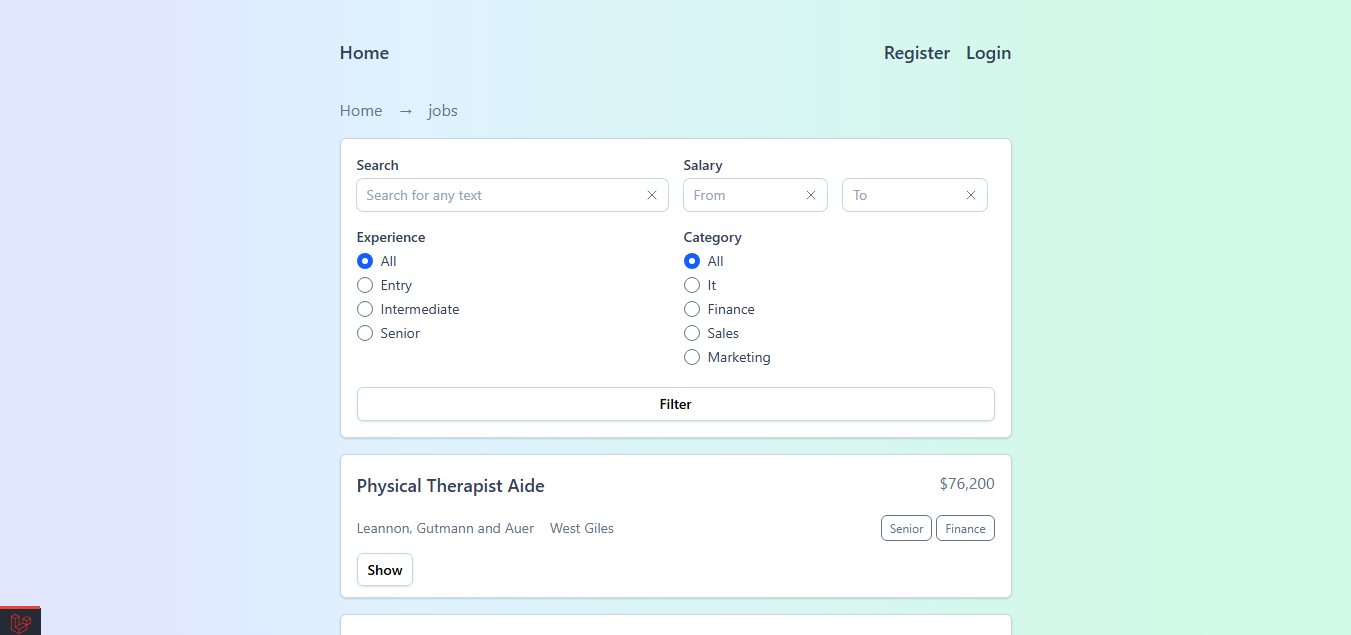Choose the Finance category filter
1351x635 pixels.
pyautogui.click(x=692, y=309)
